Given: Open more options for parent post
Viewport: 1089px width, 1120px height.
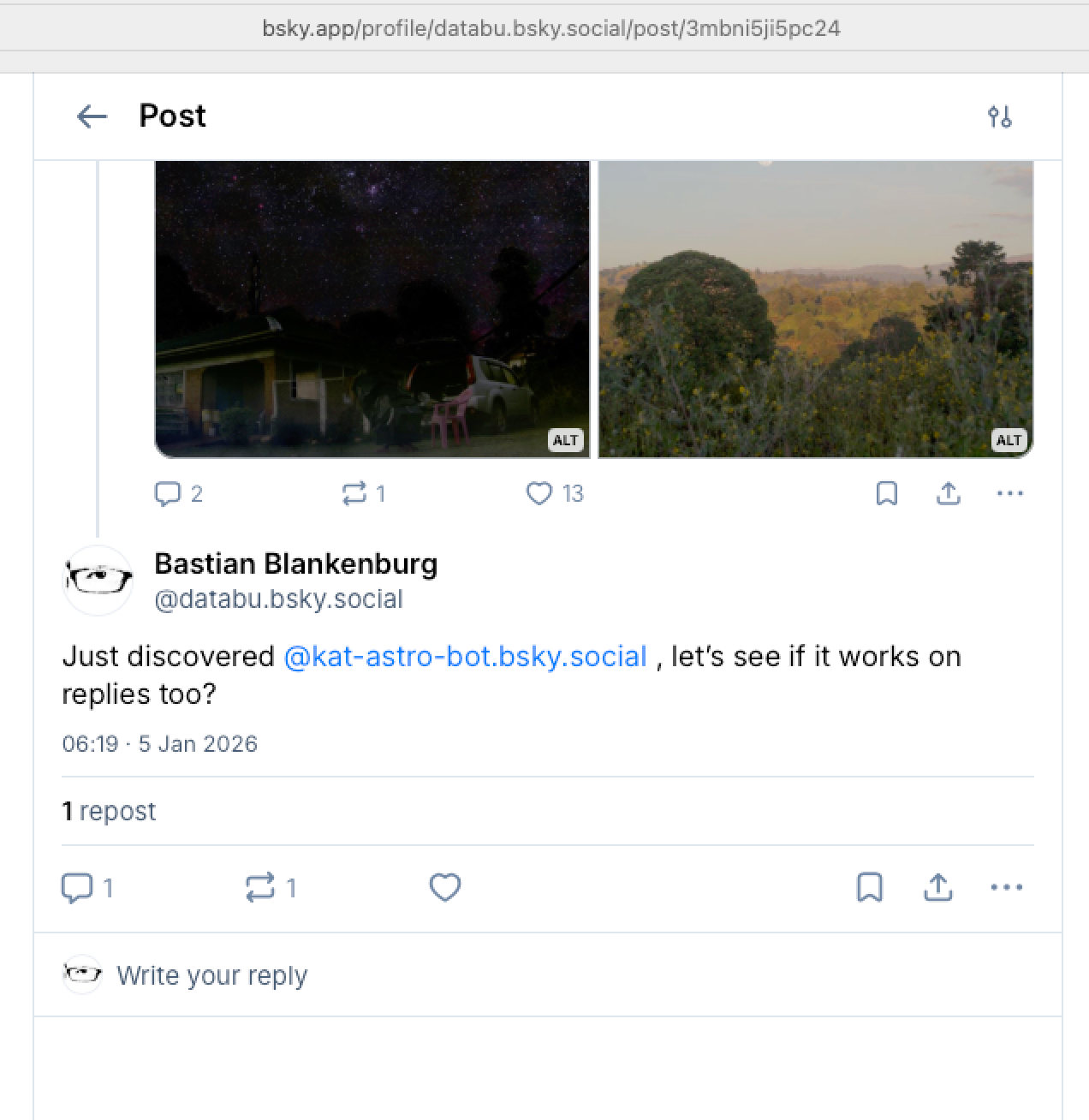Looking at the screenshot, I should coord(1009,493).
